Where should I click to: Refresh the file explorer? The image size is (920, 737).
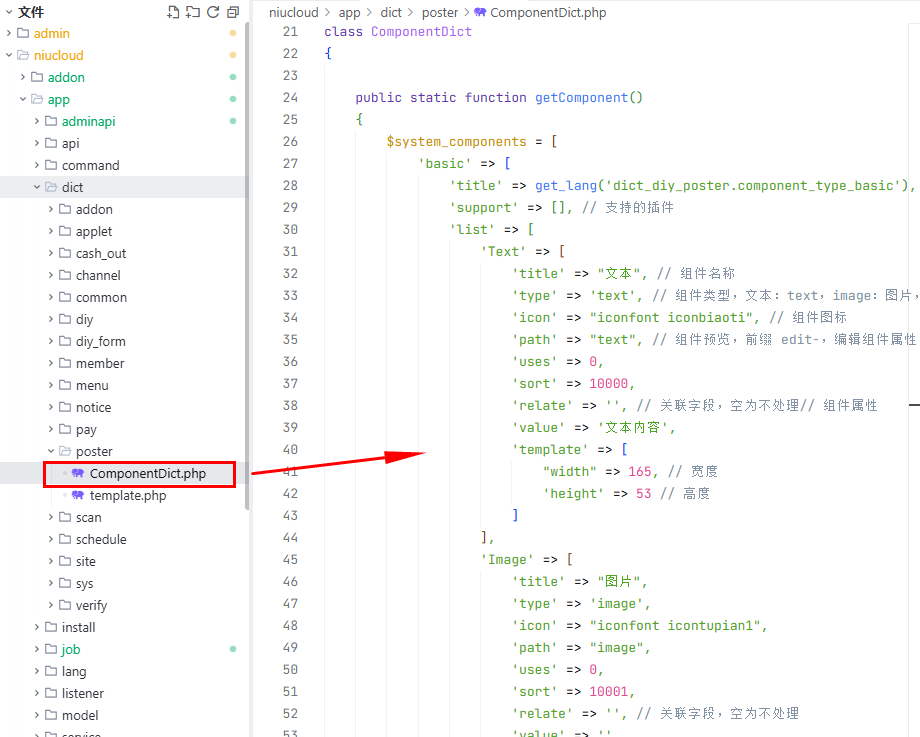point(213,12)
